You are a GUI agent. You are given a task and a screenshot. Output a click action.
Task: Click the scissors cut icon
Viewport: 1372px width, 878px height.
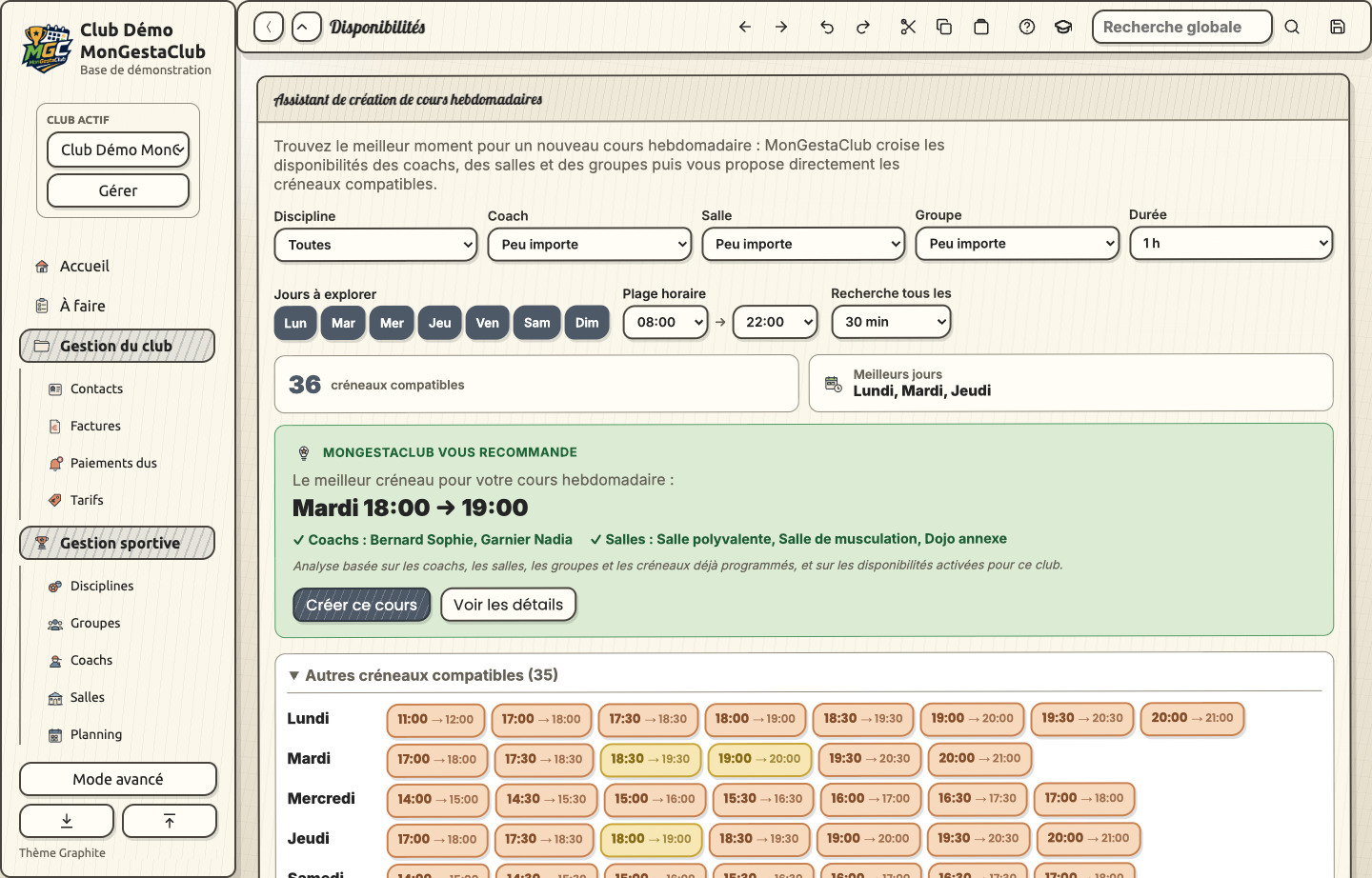coord(908,27)
